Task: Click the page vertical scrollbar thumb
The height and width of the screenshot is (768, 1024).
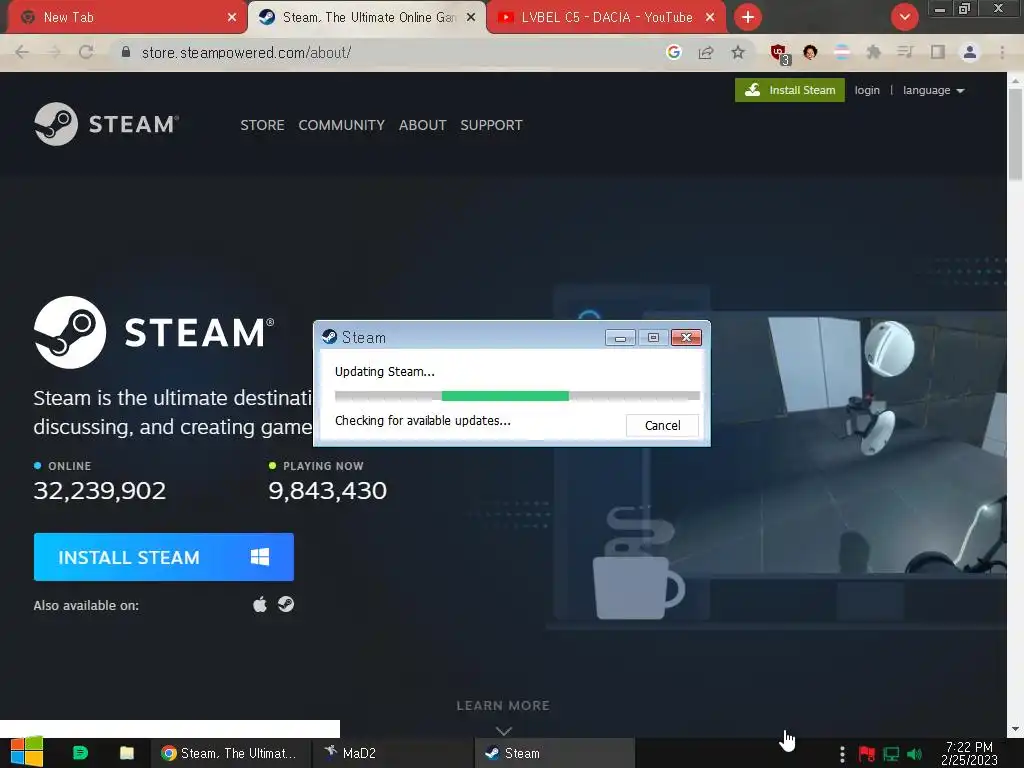Action: point(1015,134)
